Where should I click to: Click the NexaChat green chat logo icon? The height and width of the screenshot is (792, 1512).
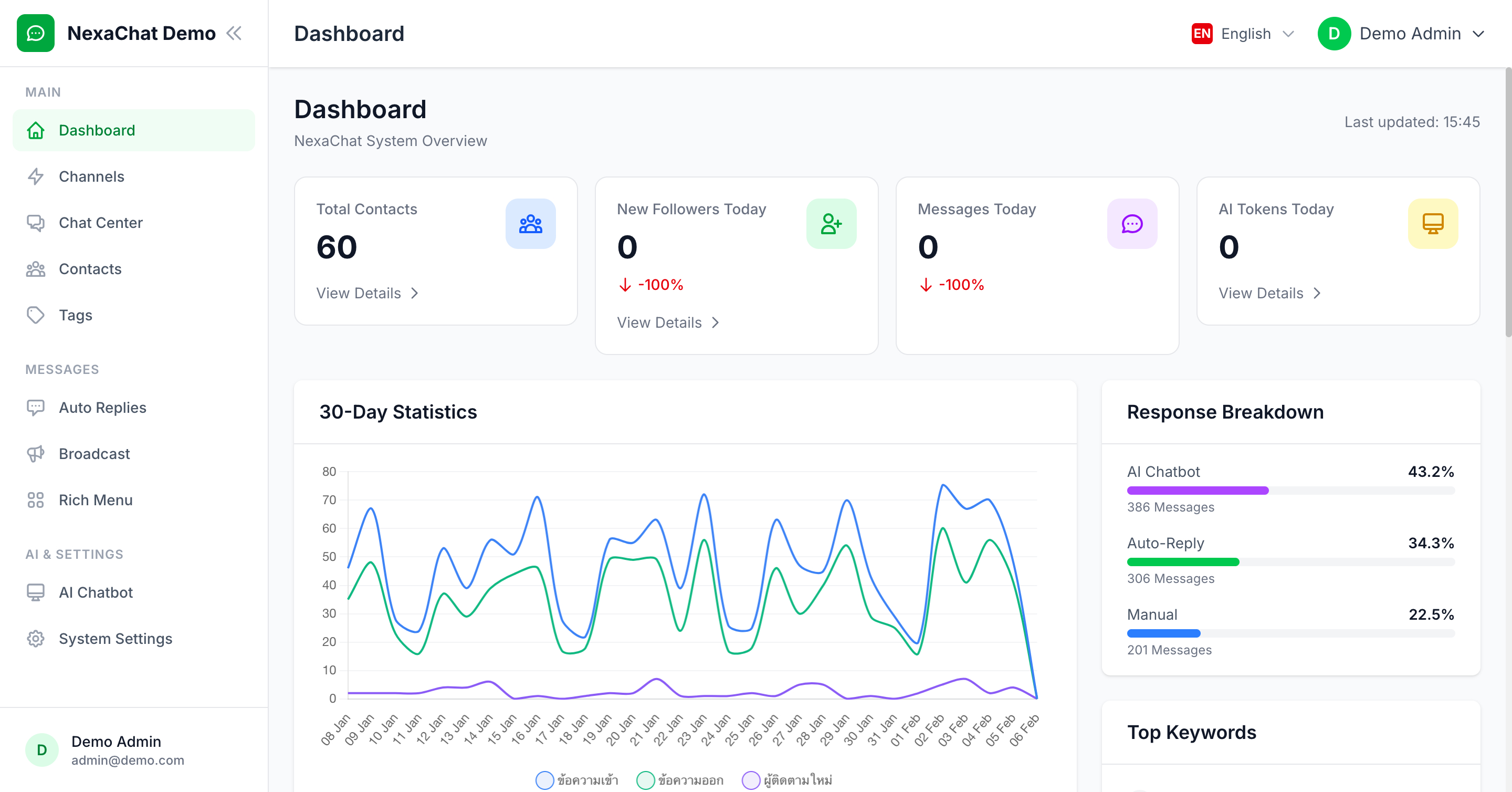point(35,34)
